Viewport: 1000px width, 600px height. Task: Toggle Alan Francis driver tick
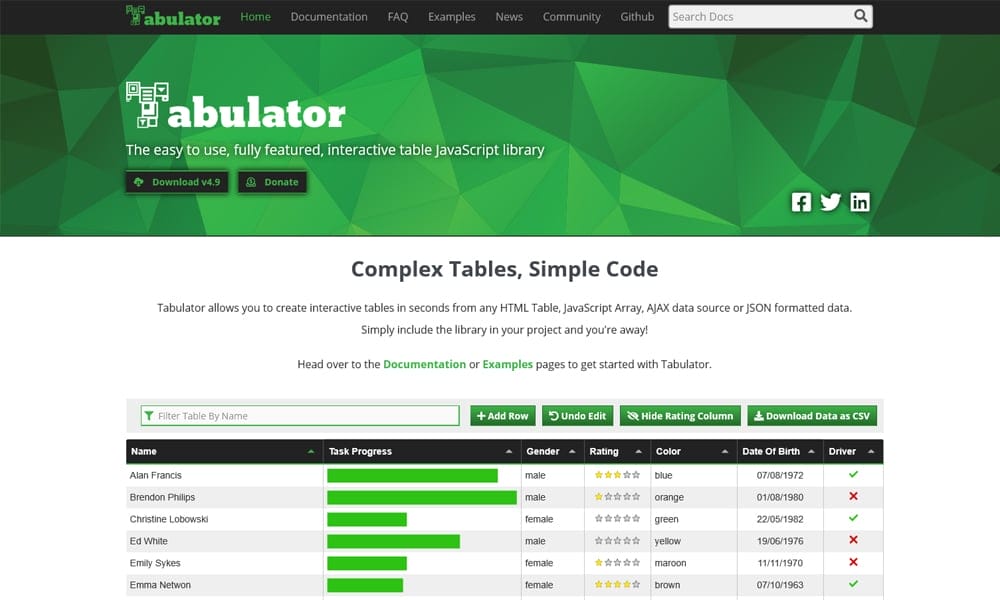click(853, 474)
